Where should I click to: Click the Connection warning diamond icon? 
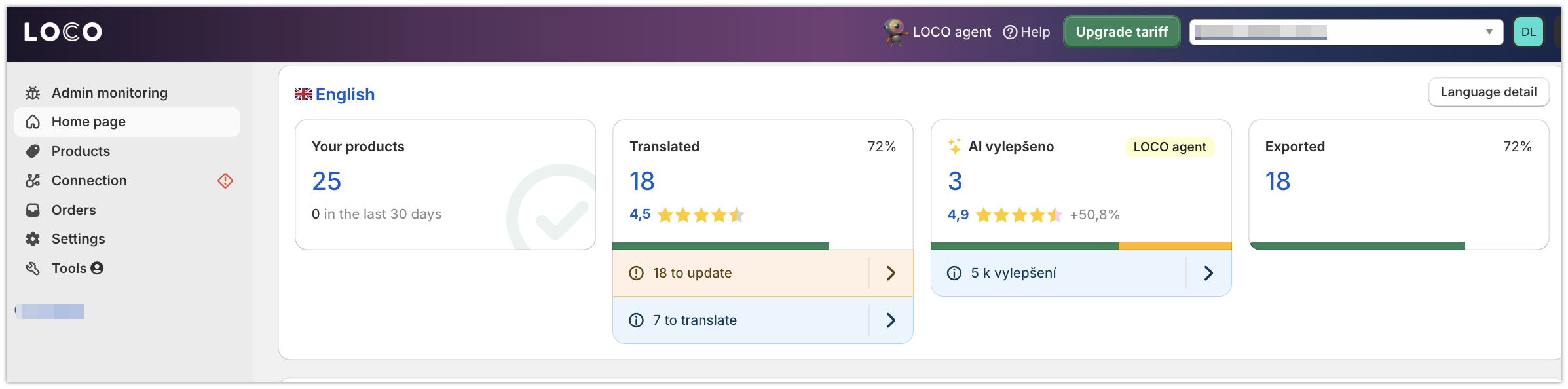pyautogui.click(x=225, y=181)
